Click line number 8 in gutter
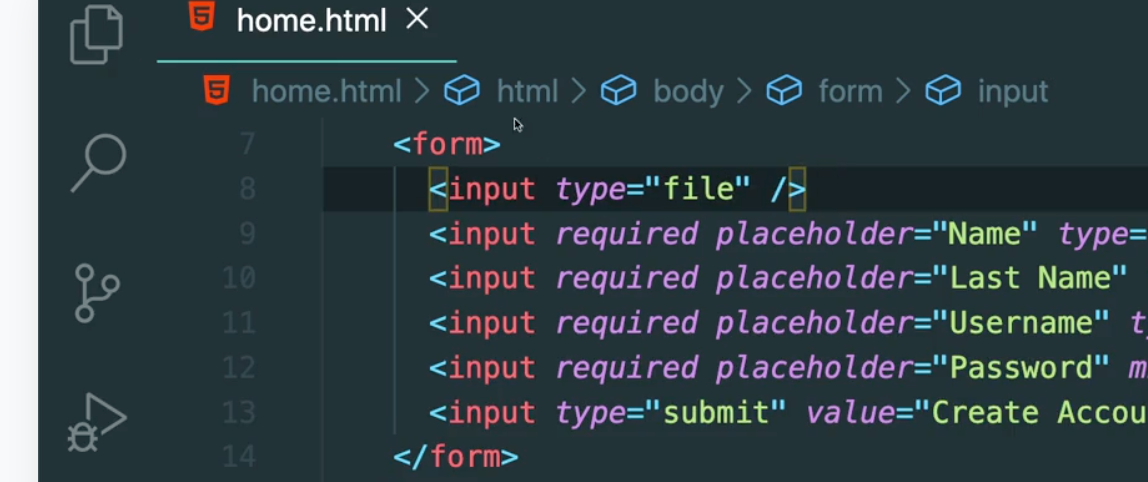This screenshot has height=482, width=1148. pos(247,189)
